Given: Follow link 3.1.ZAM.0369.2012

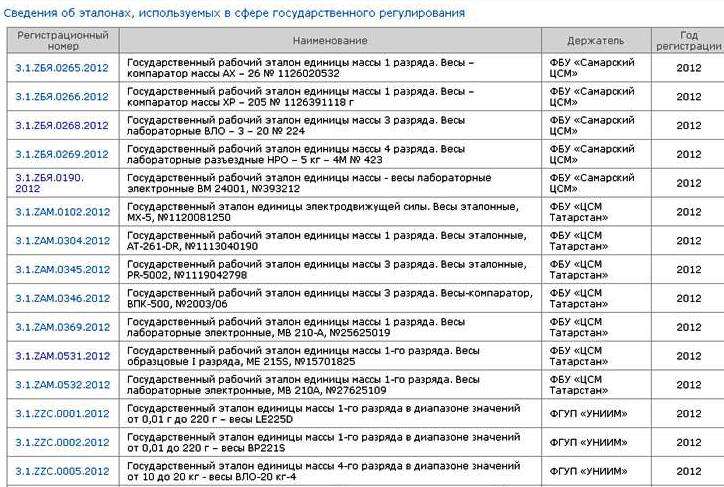Looking at the screenshot, I should (62, 327).
